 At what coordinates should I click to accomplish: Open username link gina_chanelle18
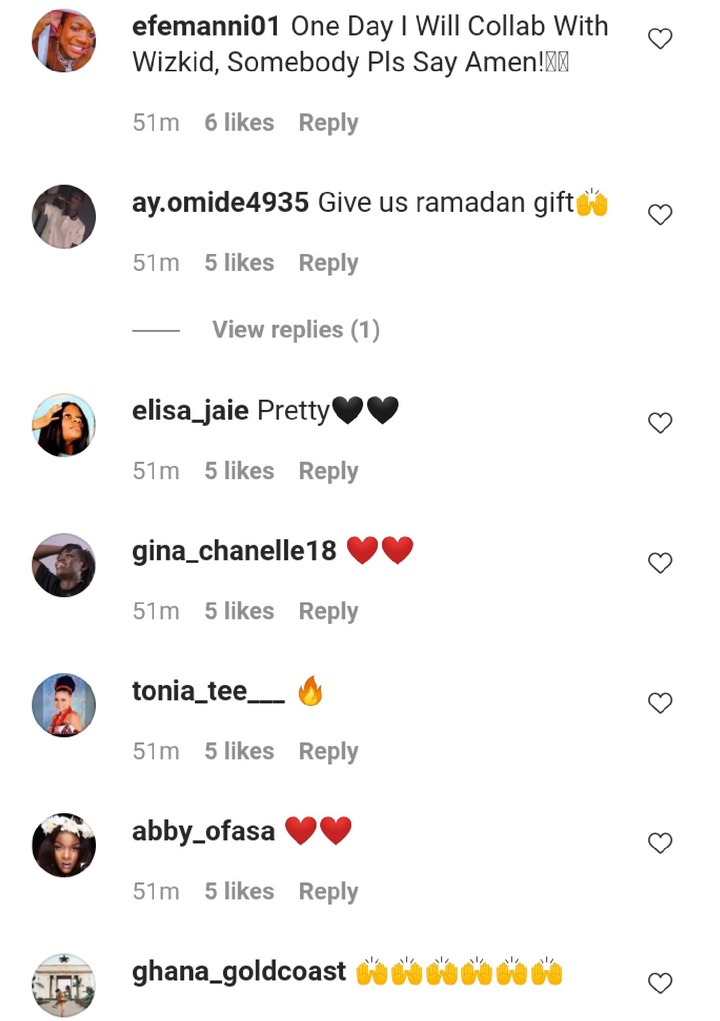click(234, 551)
